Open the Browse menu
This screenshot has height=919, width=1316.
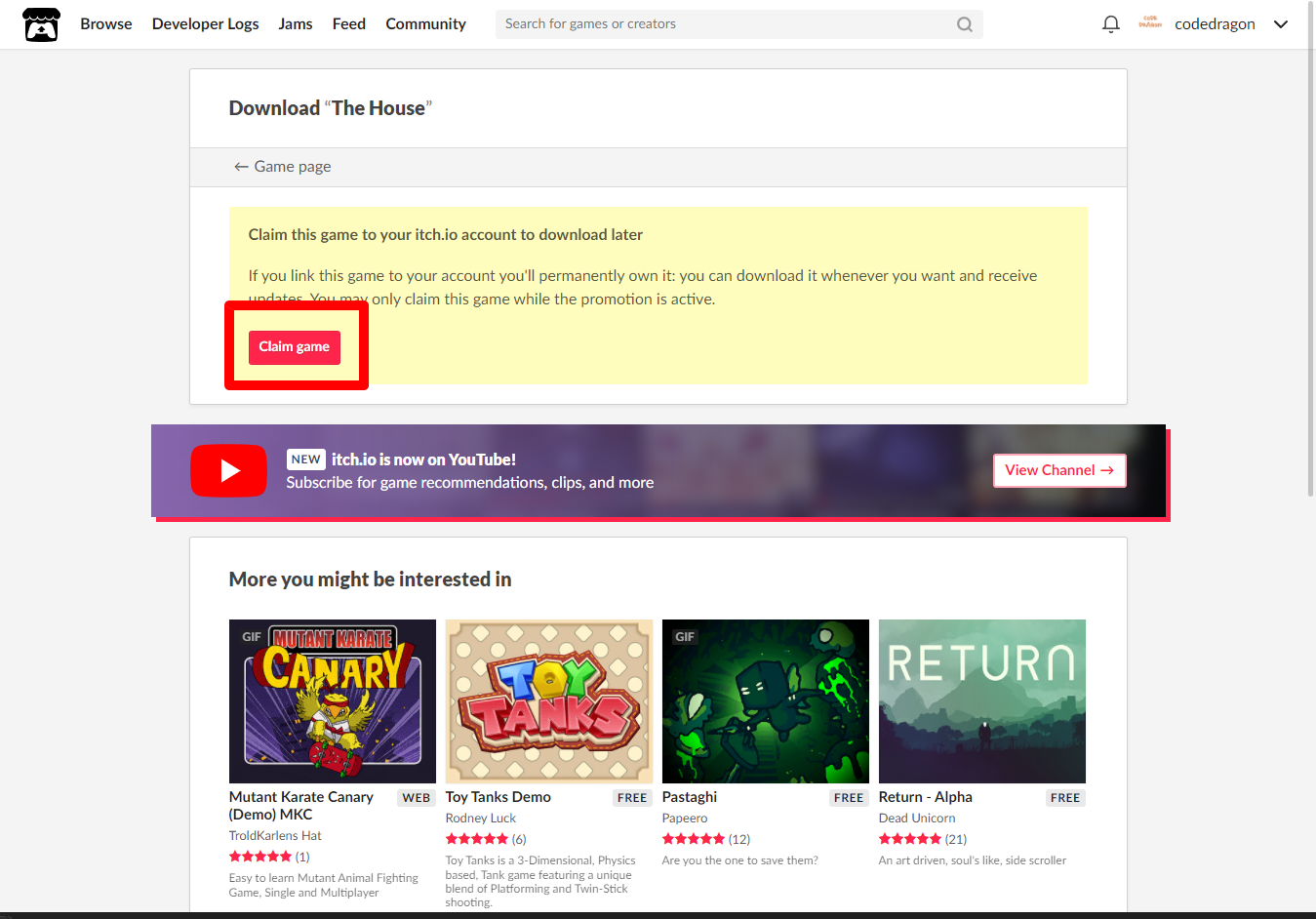(106, 23)
